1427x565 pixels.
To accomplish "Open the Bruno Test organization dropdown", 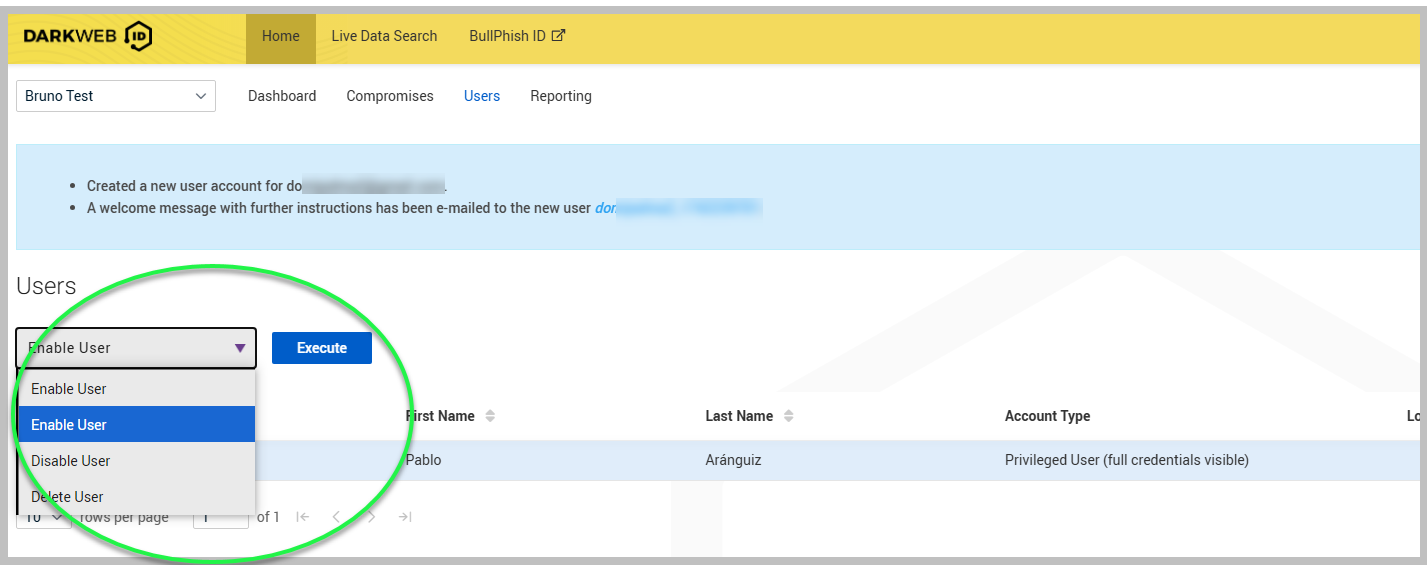I will click(116, 96).
